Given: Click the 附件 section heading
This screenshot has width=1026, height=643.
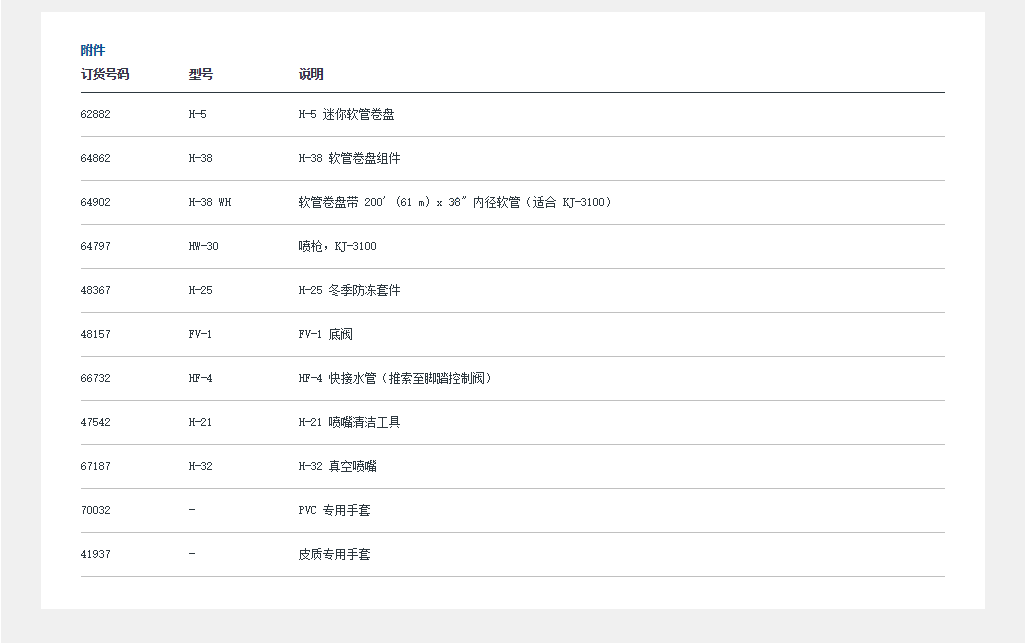Looking at the screenshot, I should 93,50.
